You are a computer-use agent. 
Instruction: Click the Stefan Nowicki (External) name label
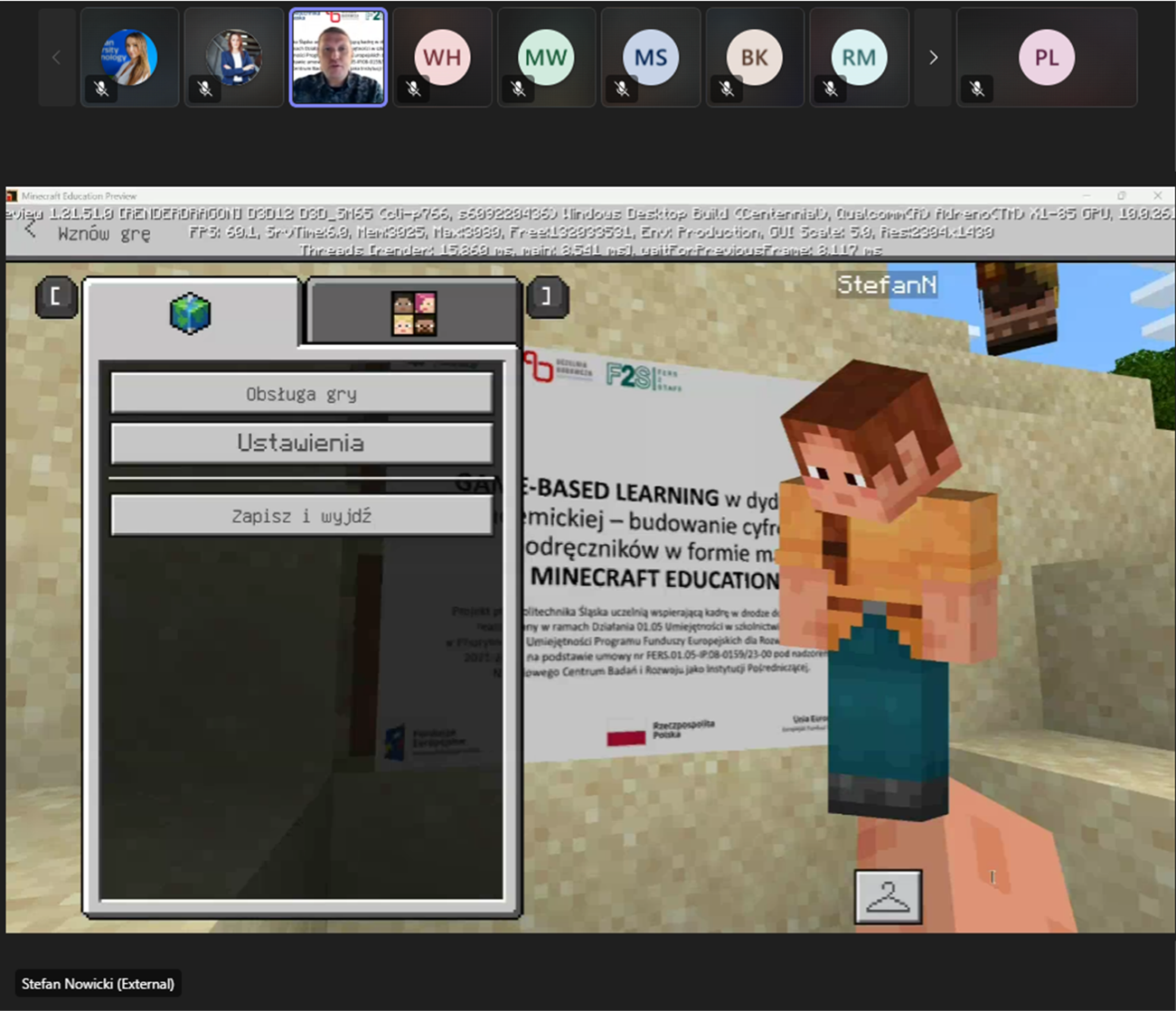click(x=98, y=984)
